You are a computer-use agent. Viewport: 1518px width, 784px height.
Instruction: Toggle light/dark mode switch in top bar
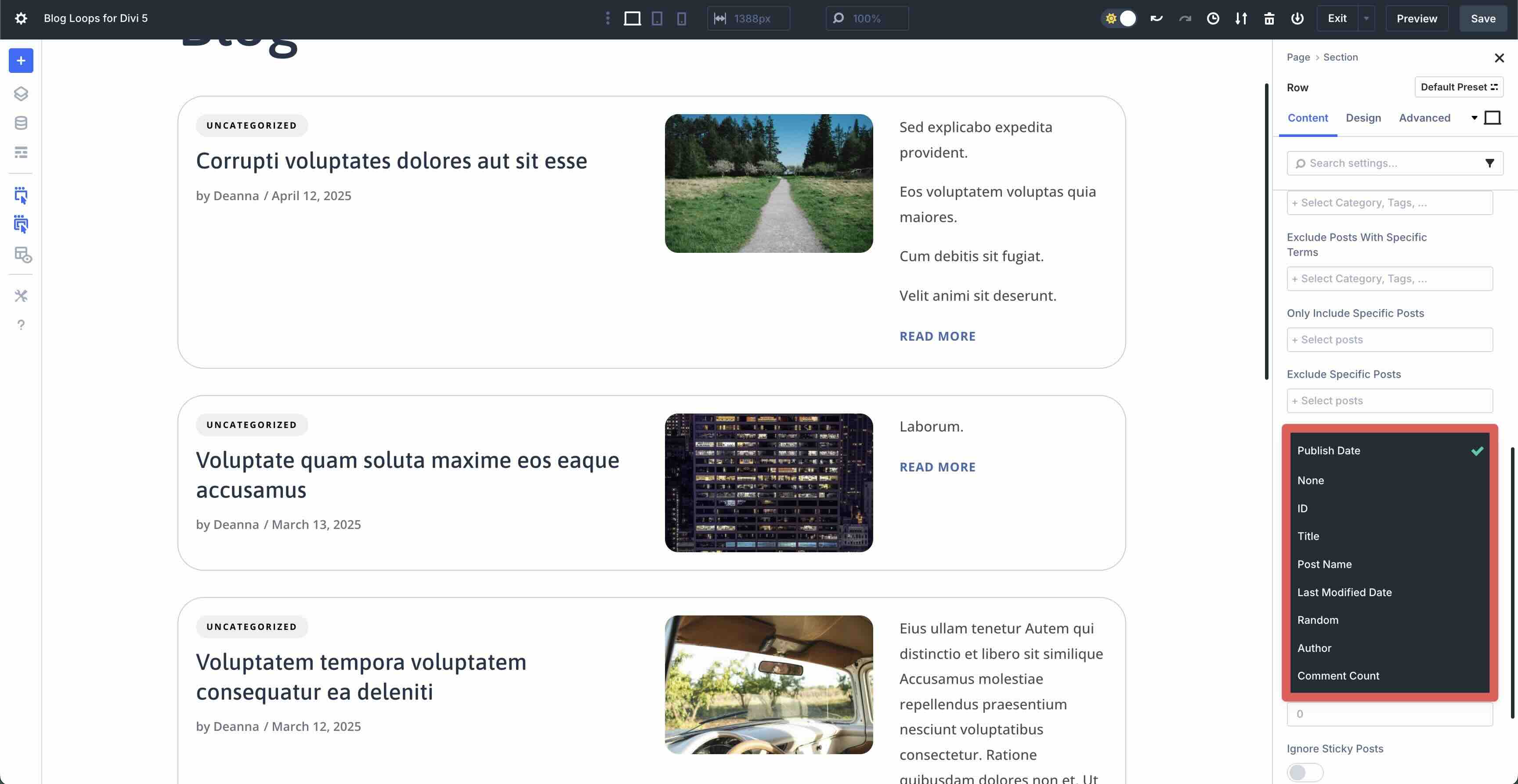(x=1118, y=18)
